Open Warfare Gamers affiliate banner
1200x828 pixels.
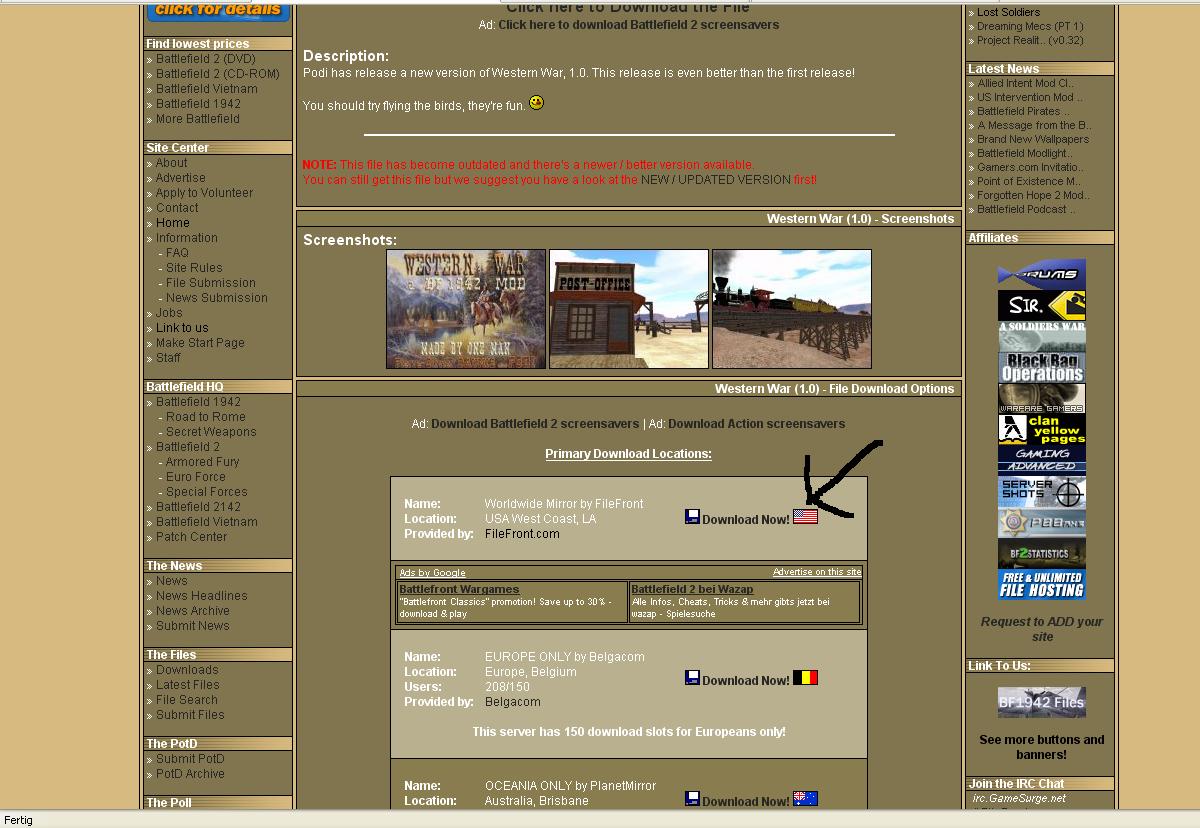coord(1041,398)
